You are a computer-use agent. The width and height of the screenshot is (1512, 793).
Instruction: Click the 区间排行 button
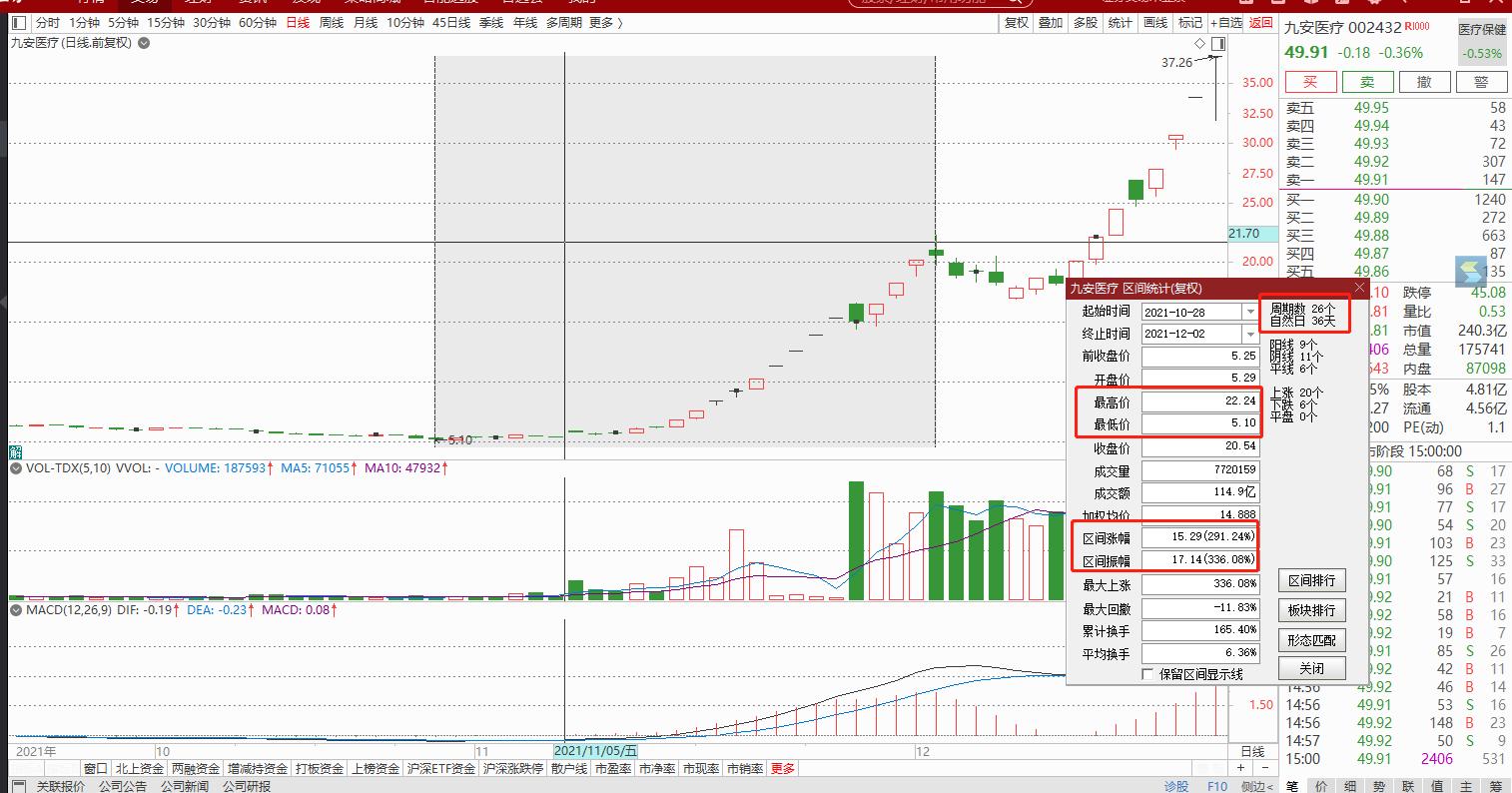1311,580
